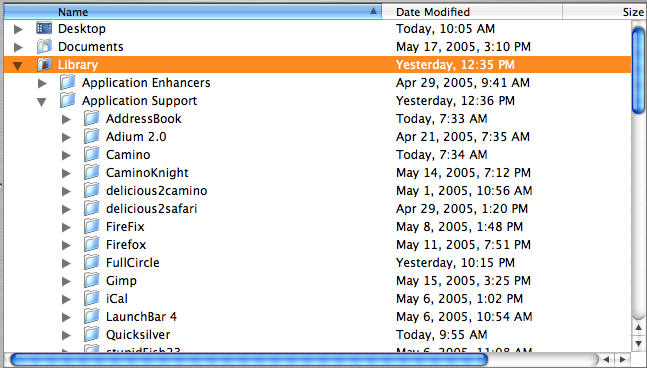
Task: Expand the Gimp folder
Action: 66,281
